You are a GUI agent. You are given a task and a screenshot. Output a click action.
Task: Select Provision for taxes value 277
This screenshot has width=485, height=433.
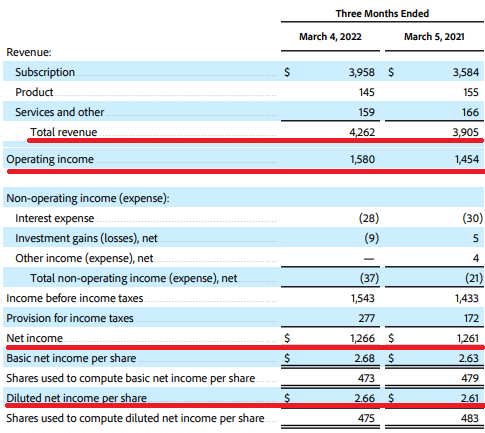pyautogui.click(x=367, y=318)
